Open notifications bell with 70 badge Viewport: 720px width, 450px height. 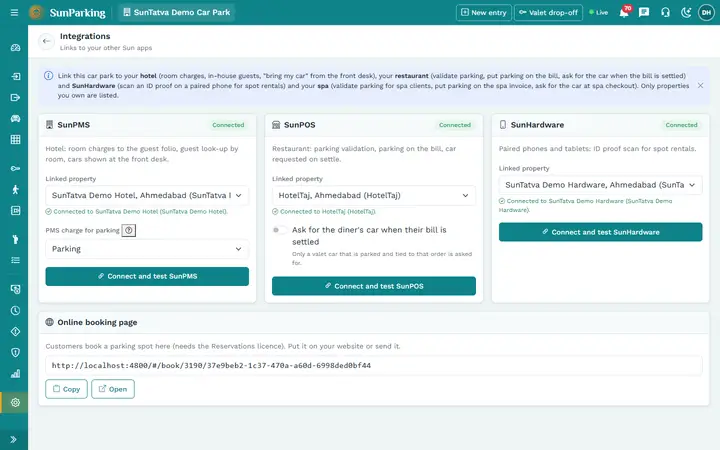pos(624,12)
